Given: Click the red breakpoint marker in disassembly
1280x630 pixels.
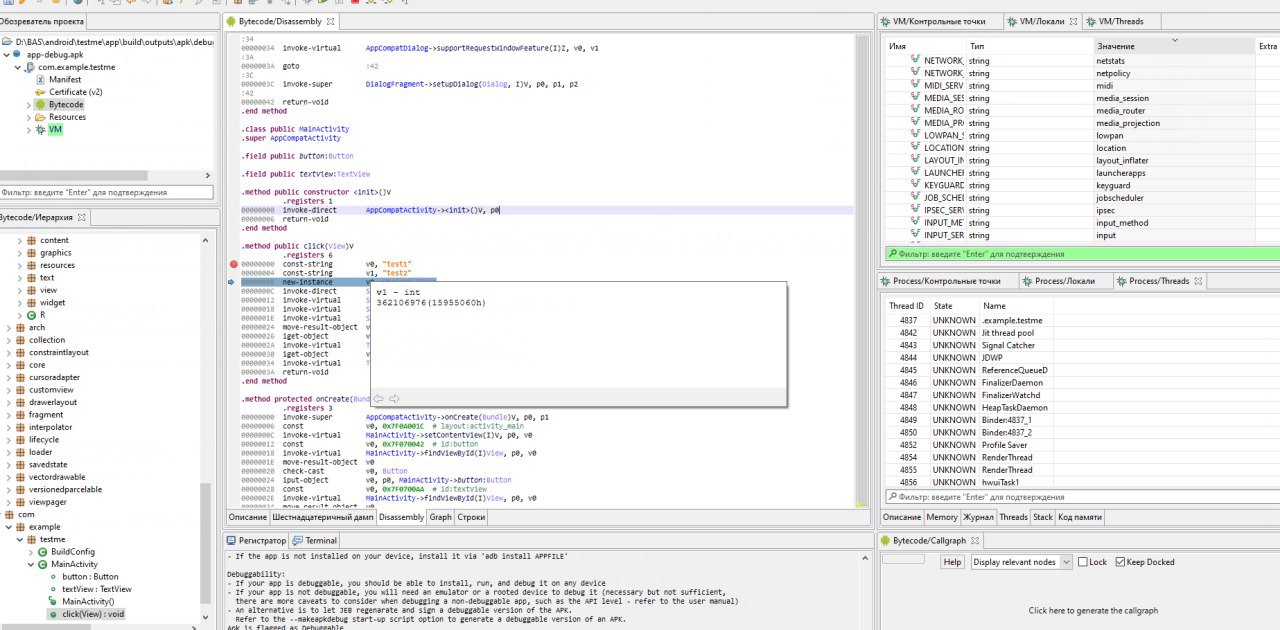Looking at the screenshot, I should coord(234,264).
